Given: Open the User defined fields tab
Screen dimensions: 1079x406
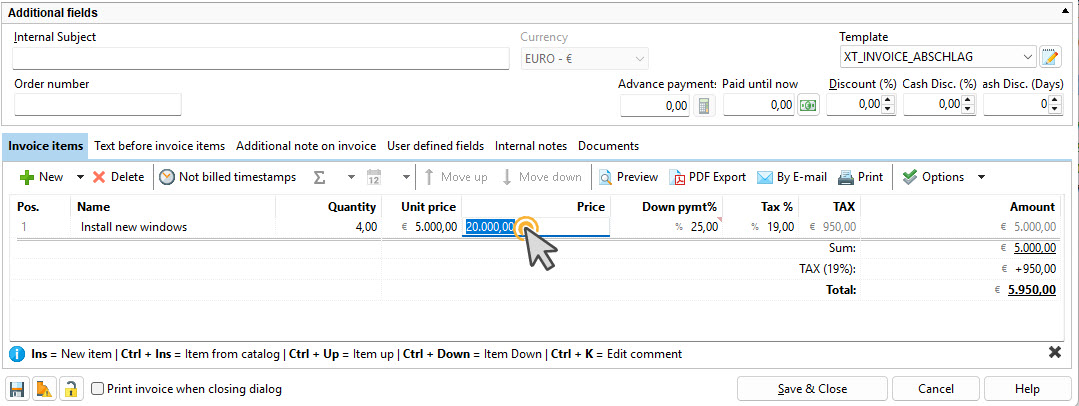Looking at the screenshot, I should click(x=435, y=146).
